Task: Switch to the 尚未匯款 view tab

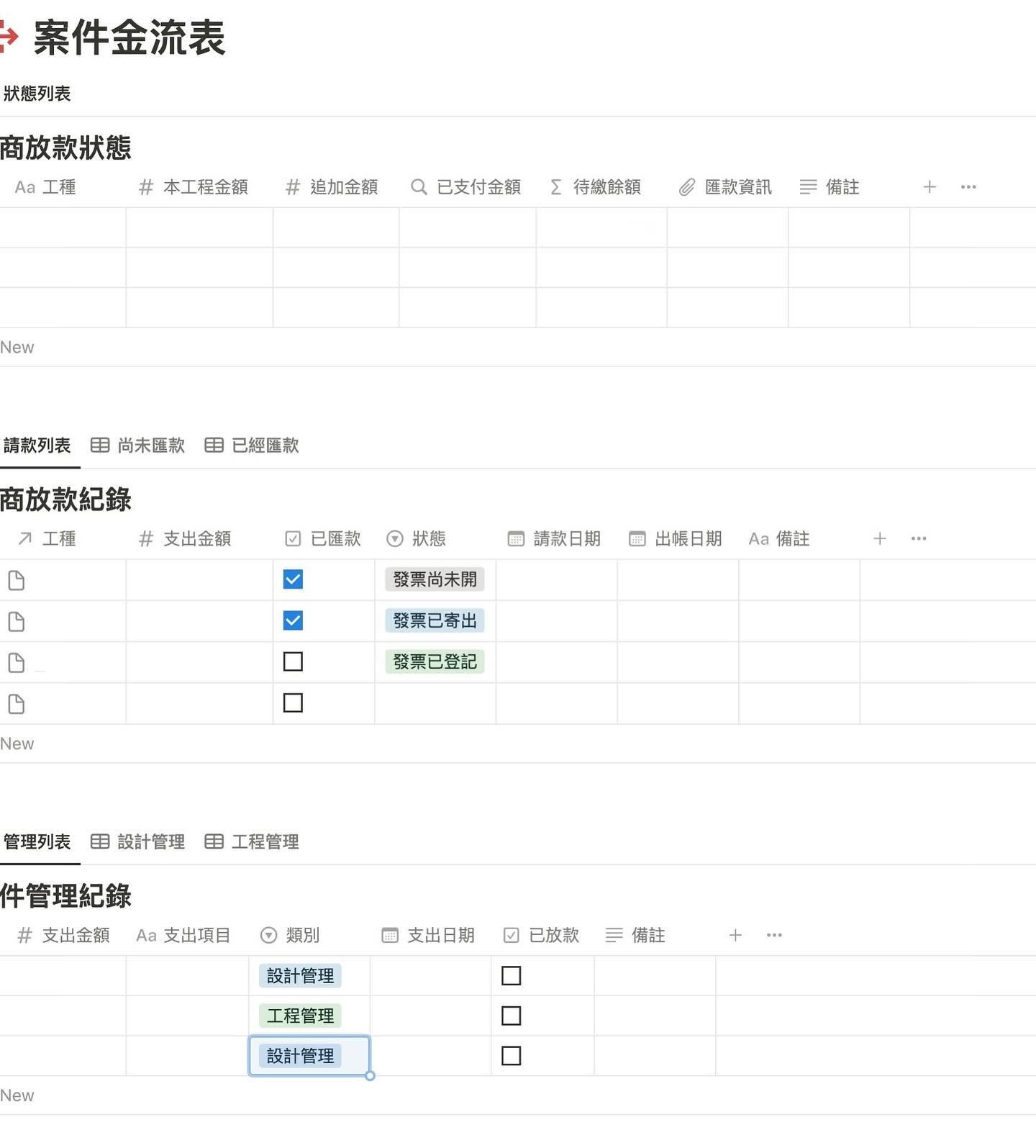Action: pyautogui.click(x=138, y=446)
